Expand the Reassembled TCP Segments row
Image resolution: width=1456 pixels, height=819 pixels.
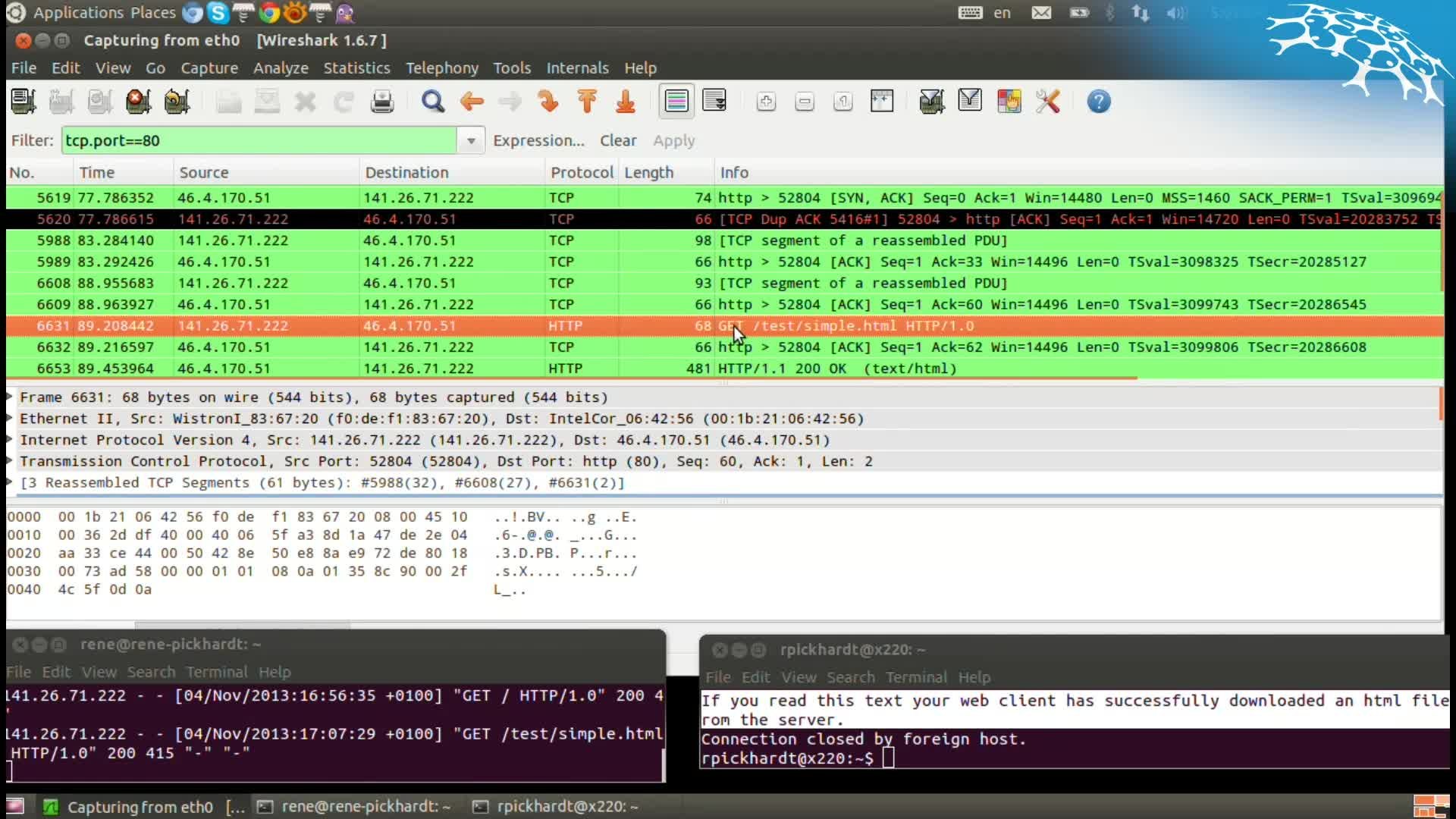click(x=11, y=482)
